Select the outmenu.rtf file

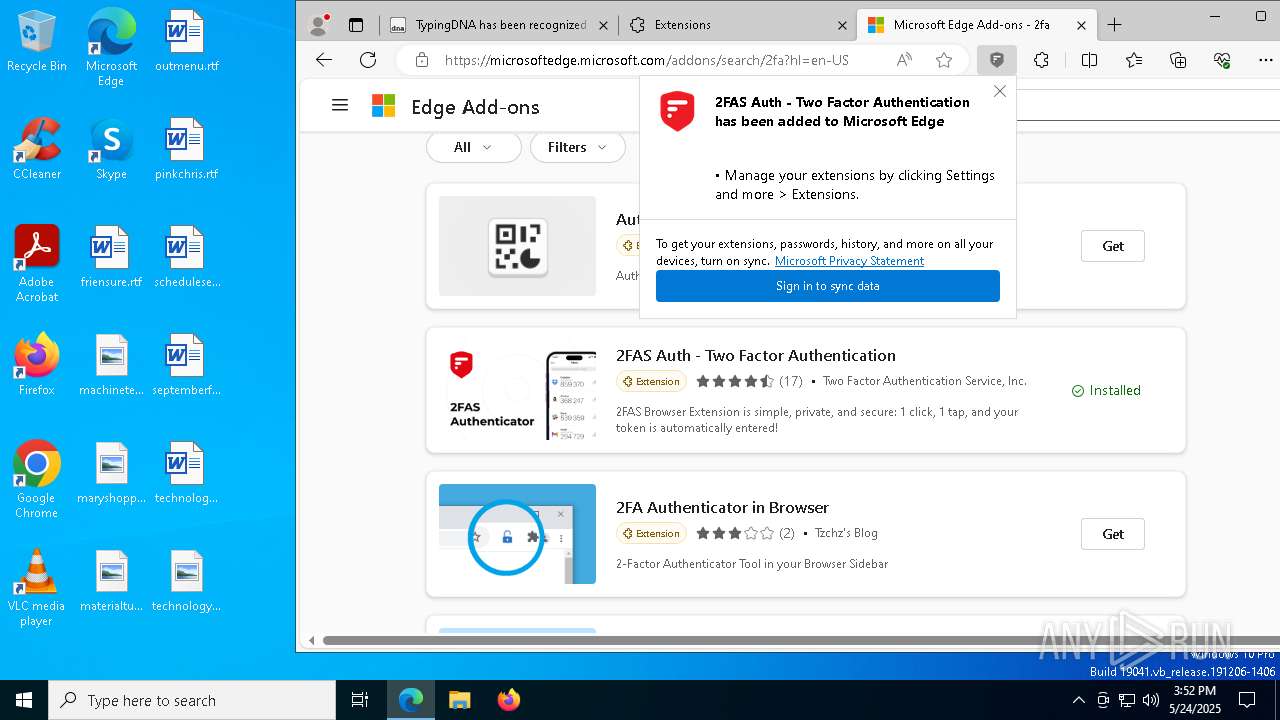pos(186,41)
